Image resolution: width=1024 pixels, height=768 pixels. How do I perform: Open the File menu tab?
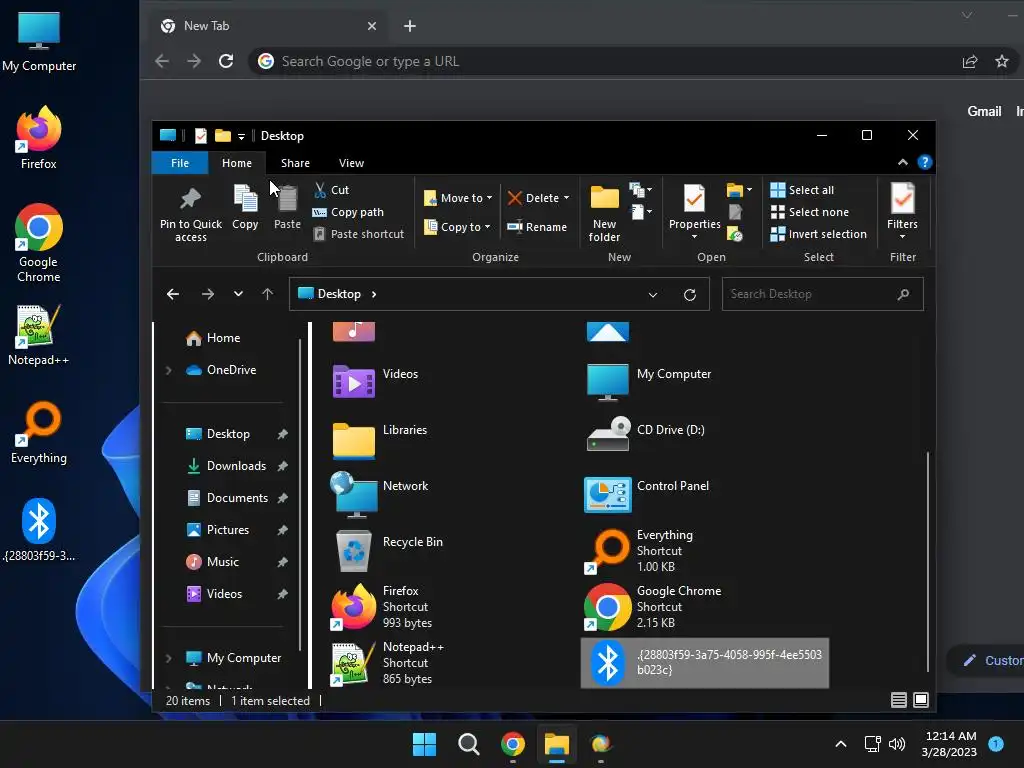coord(180,163)
